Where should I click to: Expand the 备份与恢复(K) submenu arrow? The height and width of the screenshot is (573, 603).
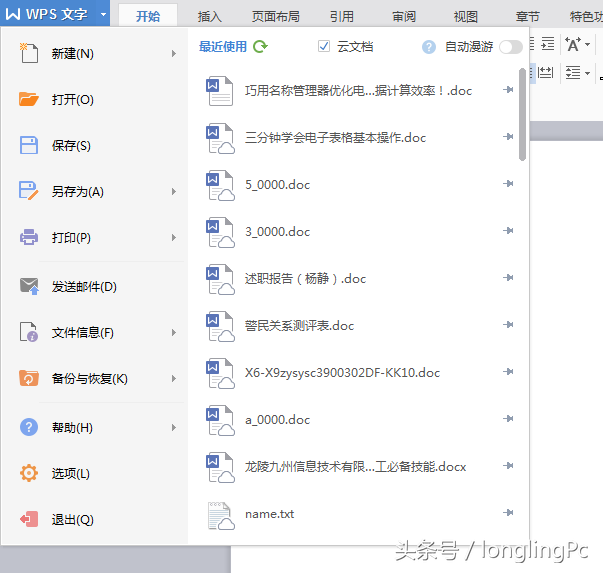[174, 378]
